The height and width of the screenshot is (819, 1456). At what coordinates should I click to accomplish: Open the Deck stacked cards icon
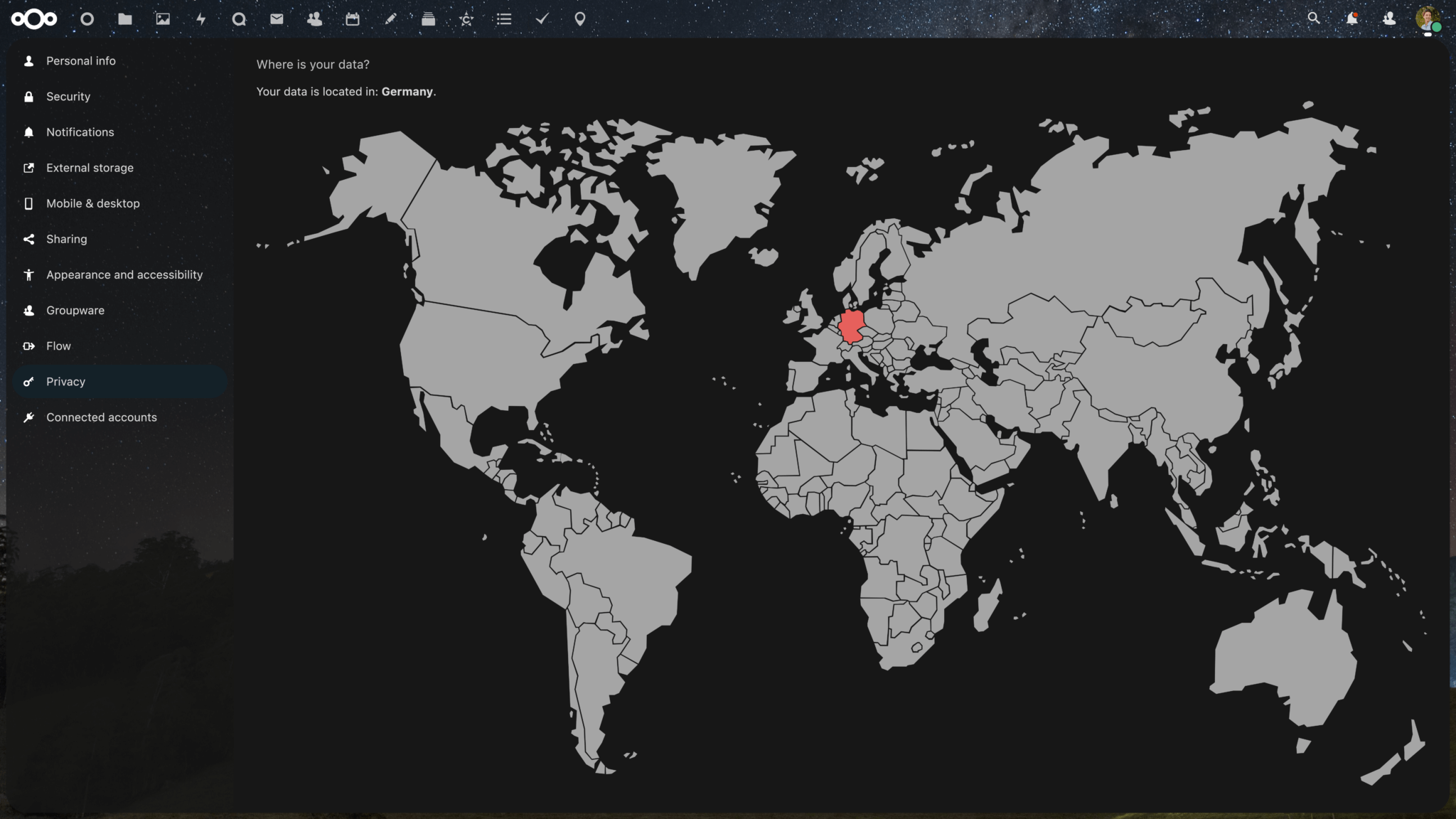tap(428, 19)
